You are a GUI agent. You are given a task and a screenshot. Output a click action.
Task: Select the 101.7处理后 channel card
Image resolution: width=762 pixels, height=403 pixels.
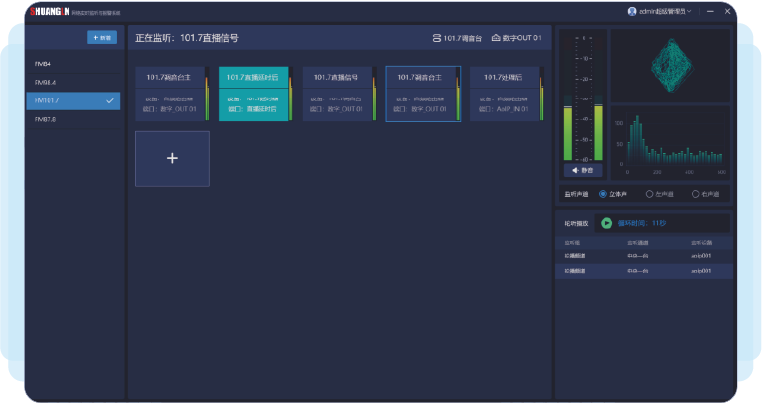pos(505,93)
